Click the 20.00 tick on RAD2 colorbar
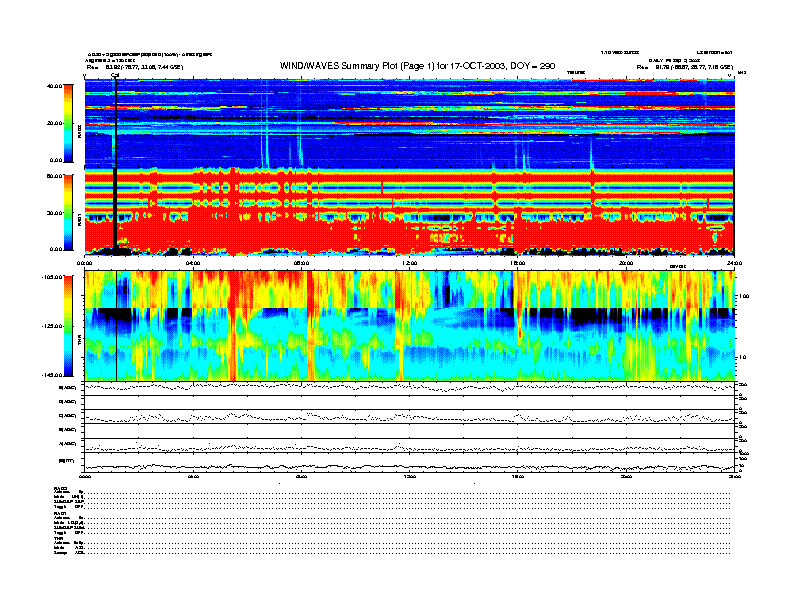 point(54,123)
